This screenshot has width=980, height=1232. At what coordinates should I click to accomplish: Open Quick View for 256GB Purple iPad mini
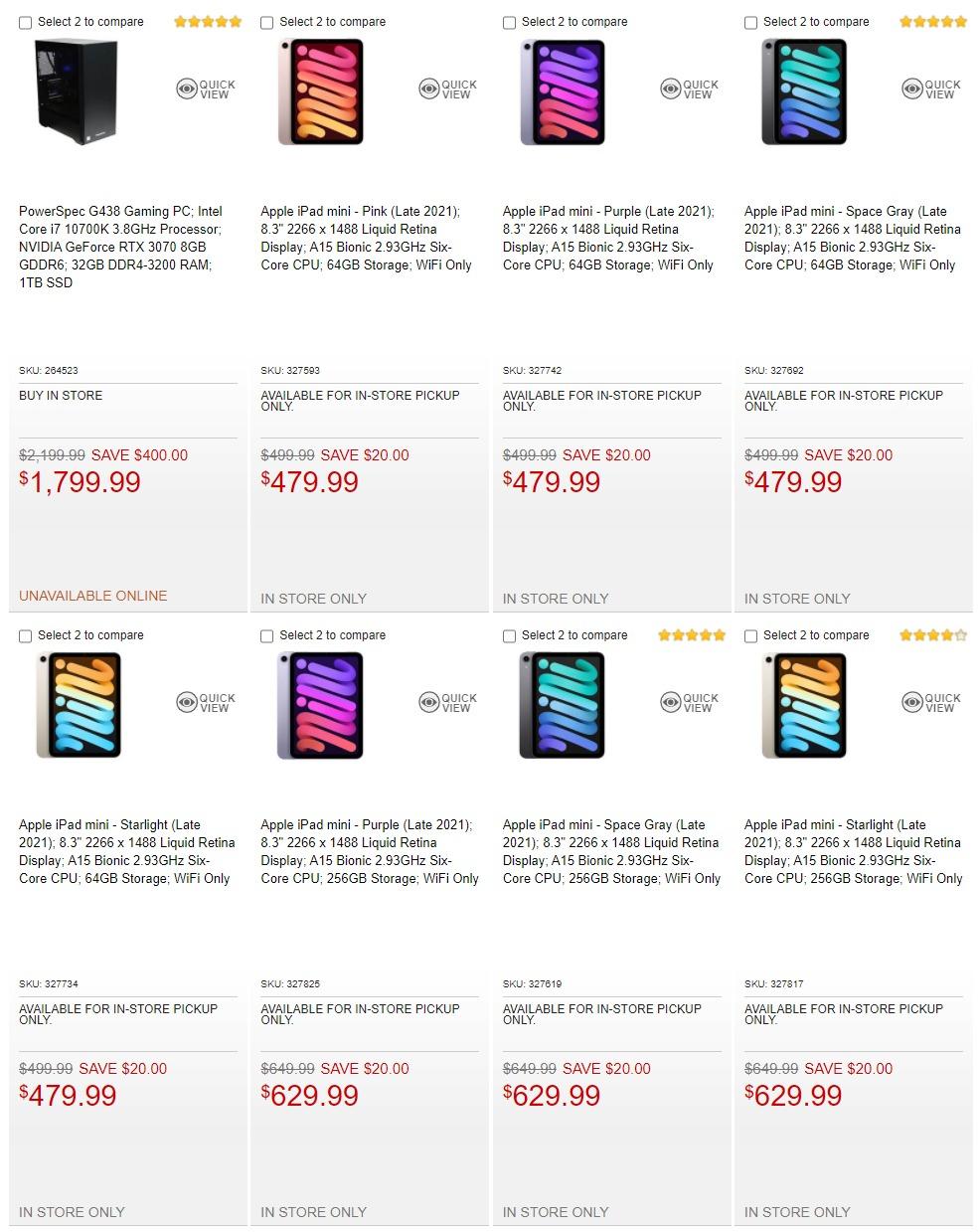coord(447,703)
